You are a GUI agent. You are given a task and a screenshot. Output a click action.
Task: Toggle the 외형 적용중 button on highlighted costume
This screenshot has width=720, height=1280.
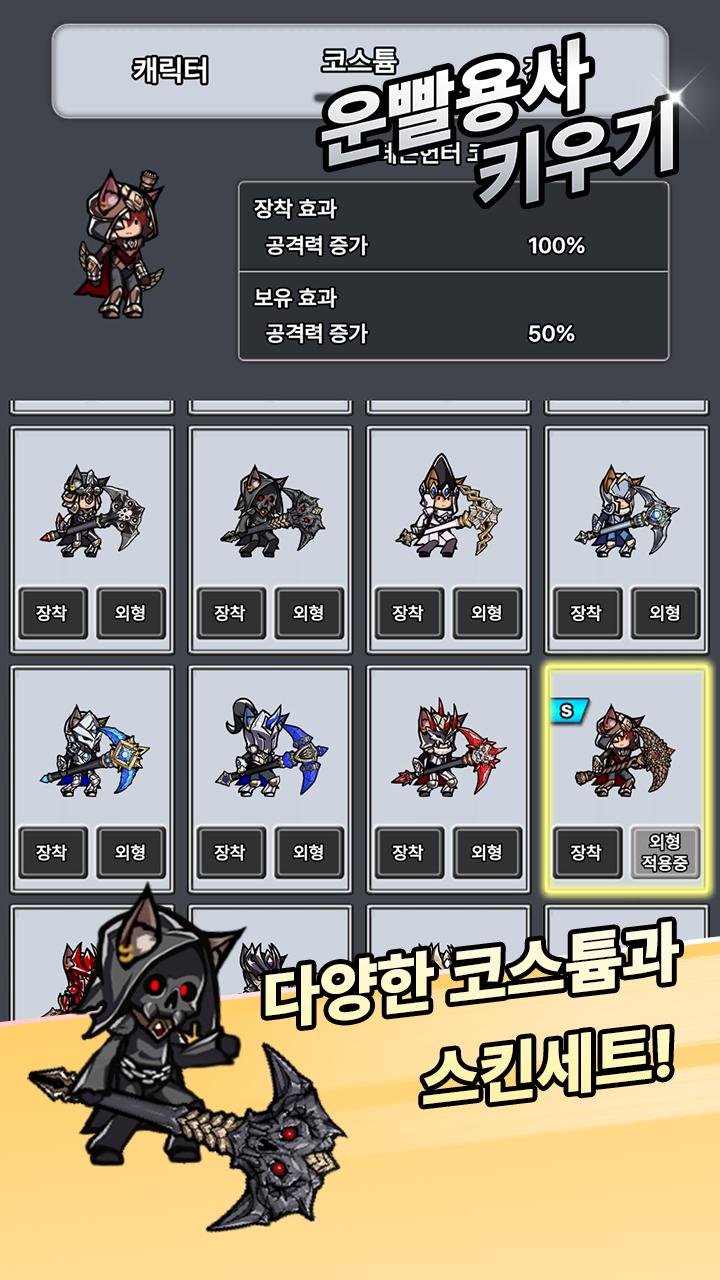[x=665, y=852]
